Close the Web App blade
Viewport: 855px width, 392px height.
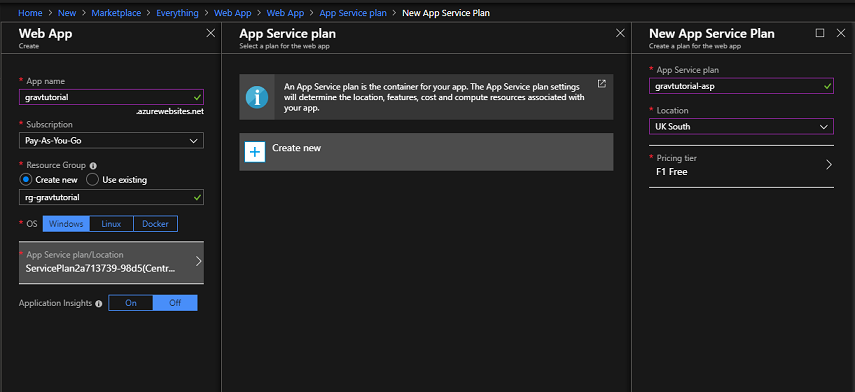tap(211, 33)
